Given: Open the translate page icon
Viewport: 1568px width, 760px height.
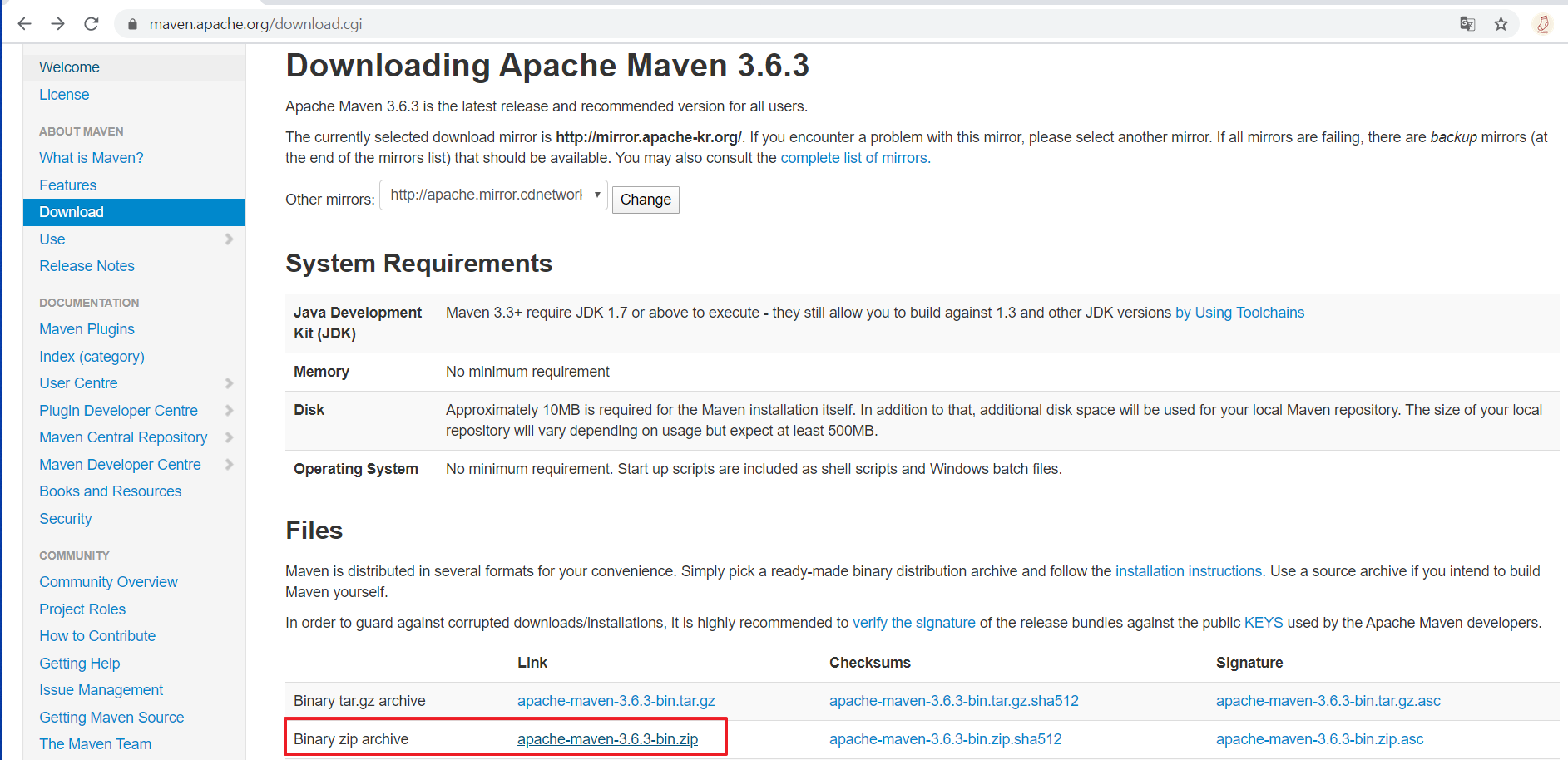Looking at the screenshot, I should (1467, 24).
